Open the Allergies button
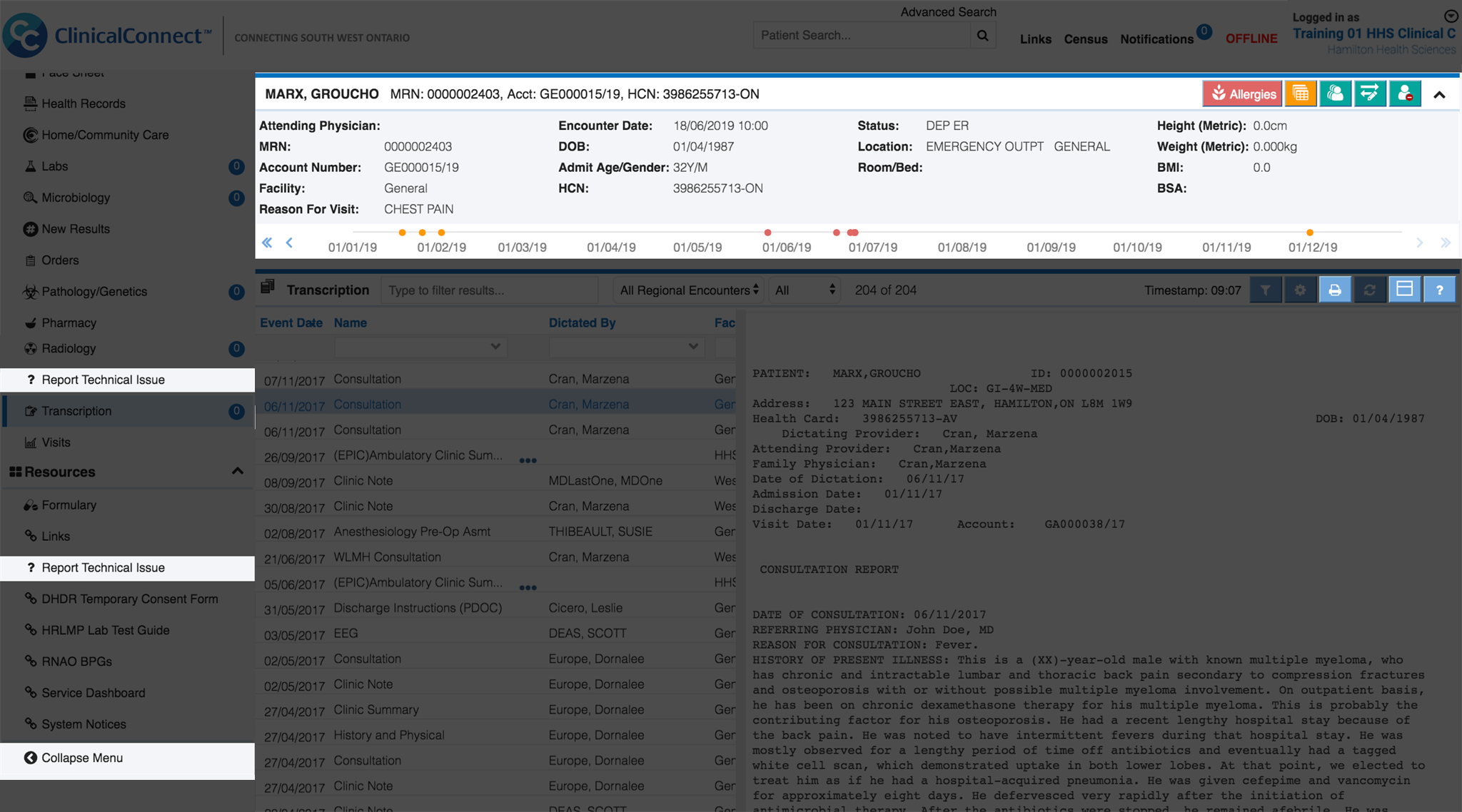The width and height of the screenshot is (1462, 812). pos(1242,93)
